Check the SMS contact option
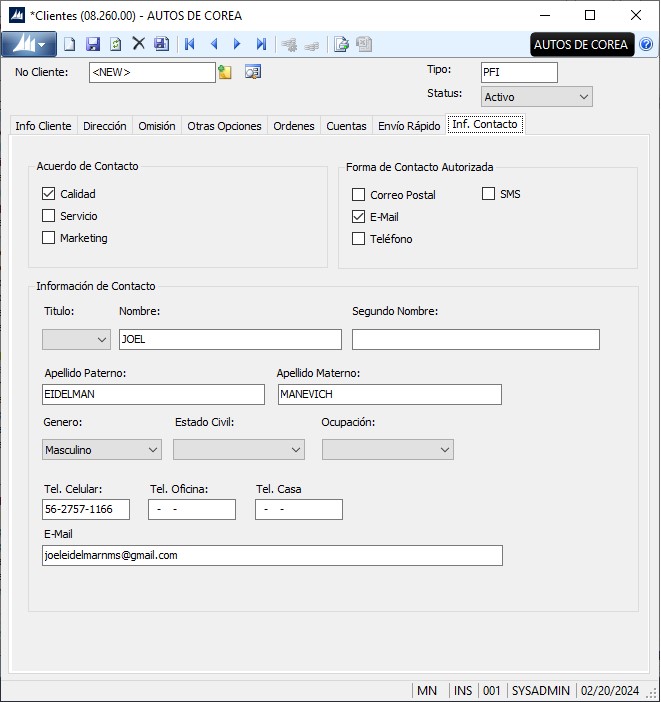This screenshot has height=702, width=661. (489, 194)
